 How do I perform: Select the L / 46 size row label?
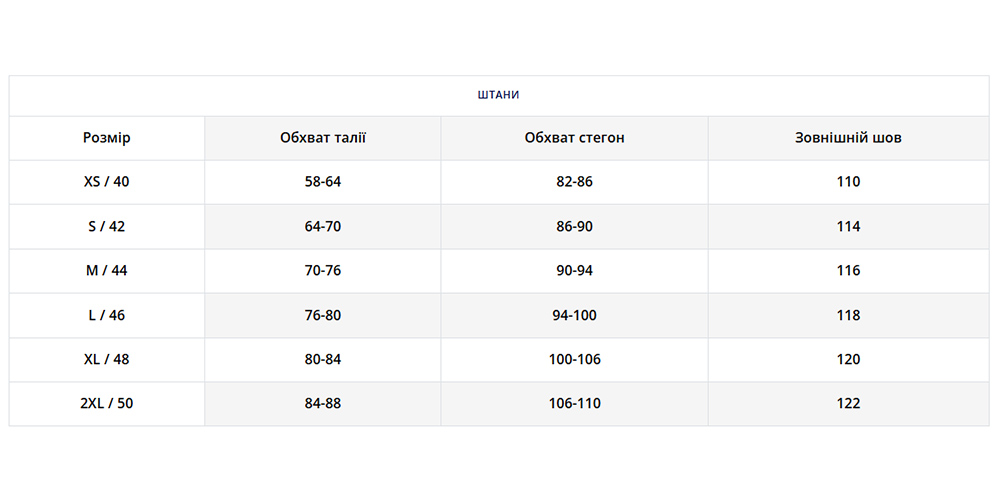[107, 315]
